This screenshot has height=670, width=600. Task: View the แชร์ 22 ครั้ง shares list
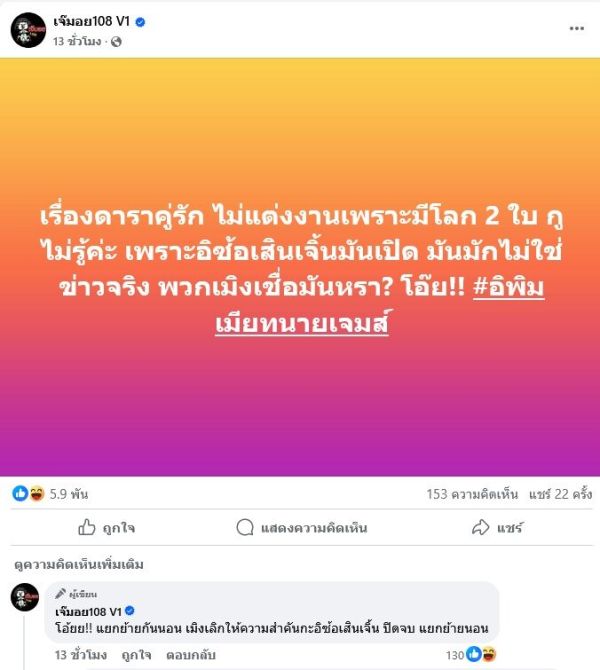(560, 494)
